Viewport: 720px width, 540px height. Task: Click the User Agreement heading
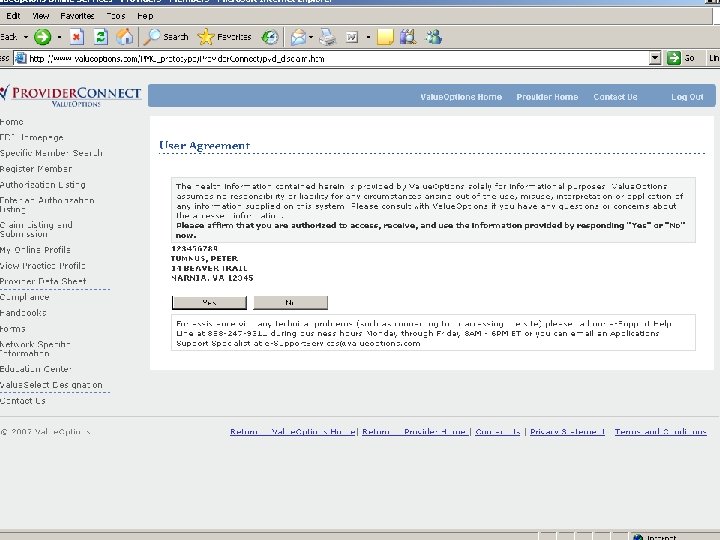(x=204, y=146)
